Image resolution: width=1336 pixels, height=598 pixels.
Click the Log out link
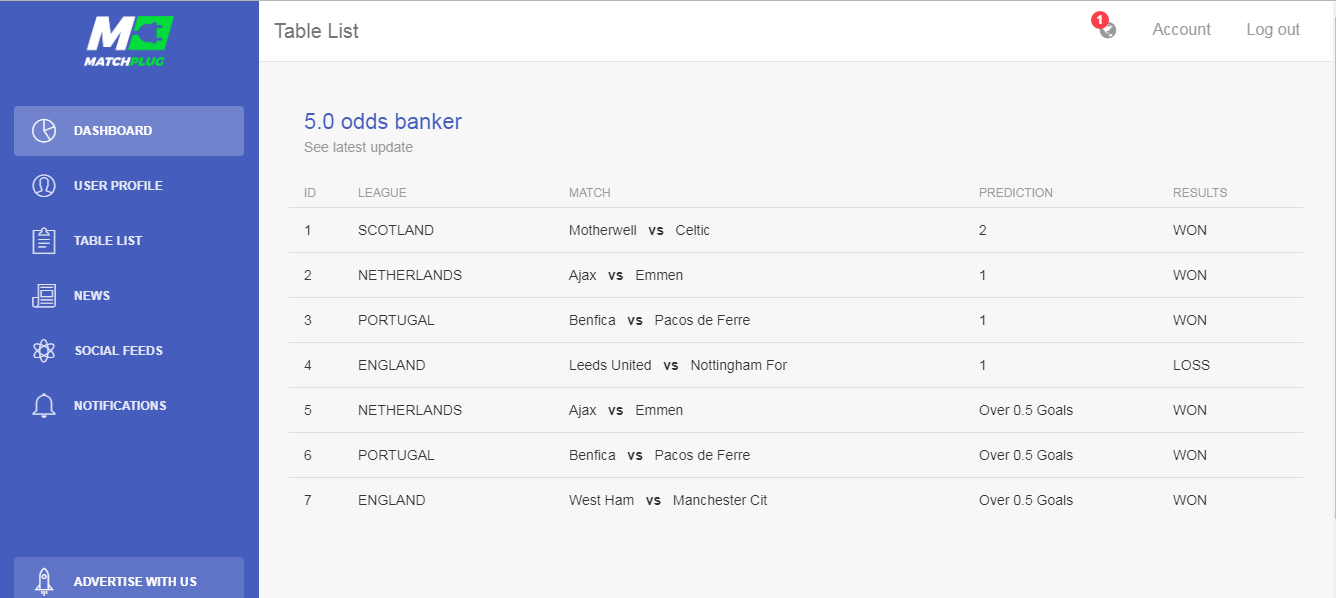(x=1272, y=30)
